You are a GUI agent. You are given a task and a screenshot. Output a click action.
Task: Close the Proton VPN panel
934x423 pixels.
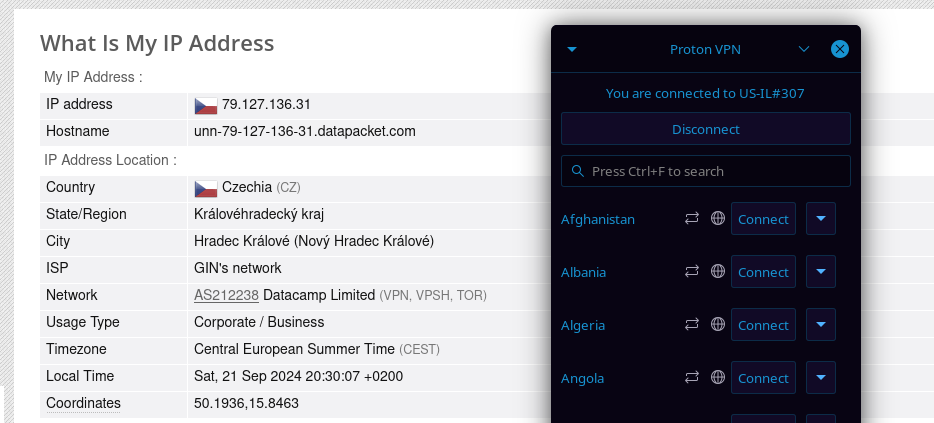[x=839, y=49]
